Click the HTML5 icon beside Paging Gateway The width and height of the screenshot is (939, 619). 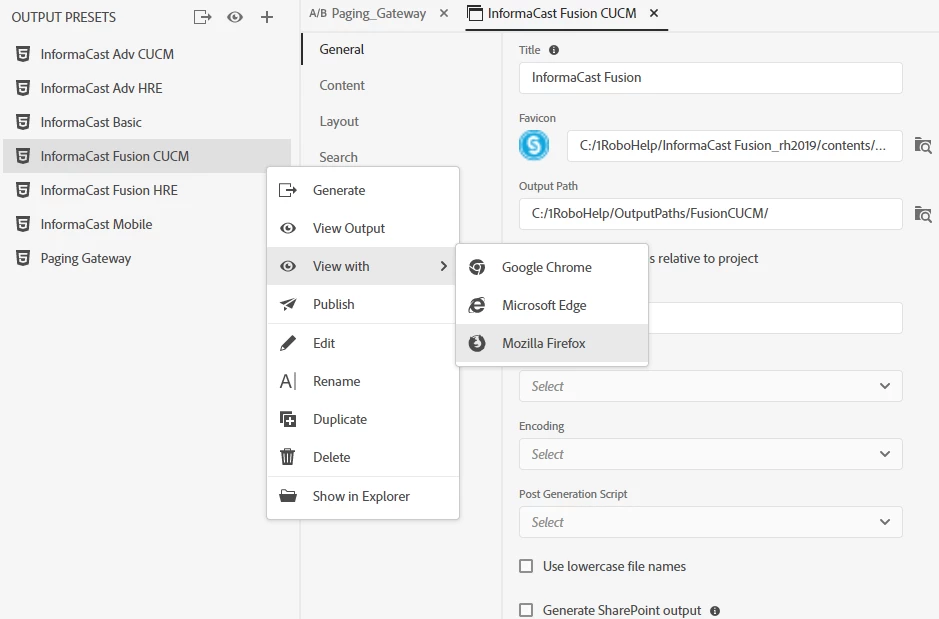click(23, 258)
